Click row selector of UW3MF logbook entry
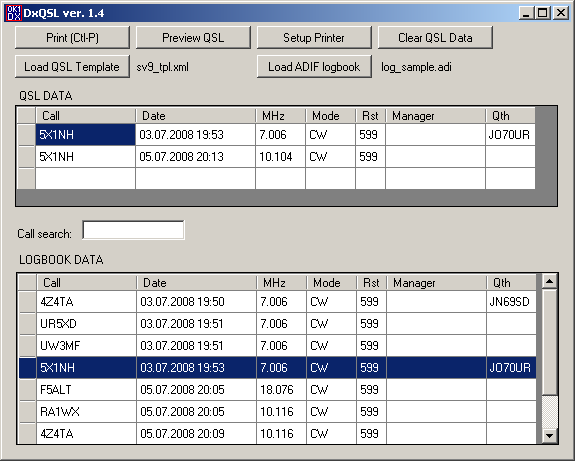 click(28, 345)
